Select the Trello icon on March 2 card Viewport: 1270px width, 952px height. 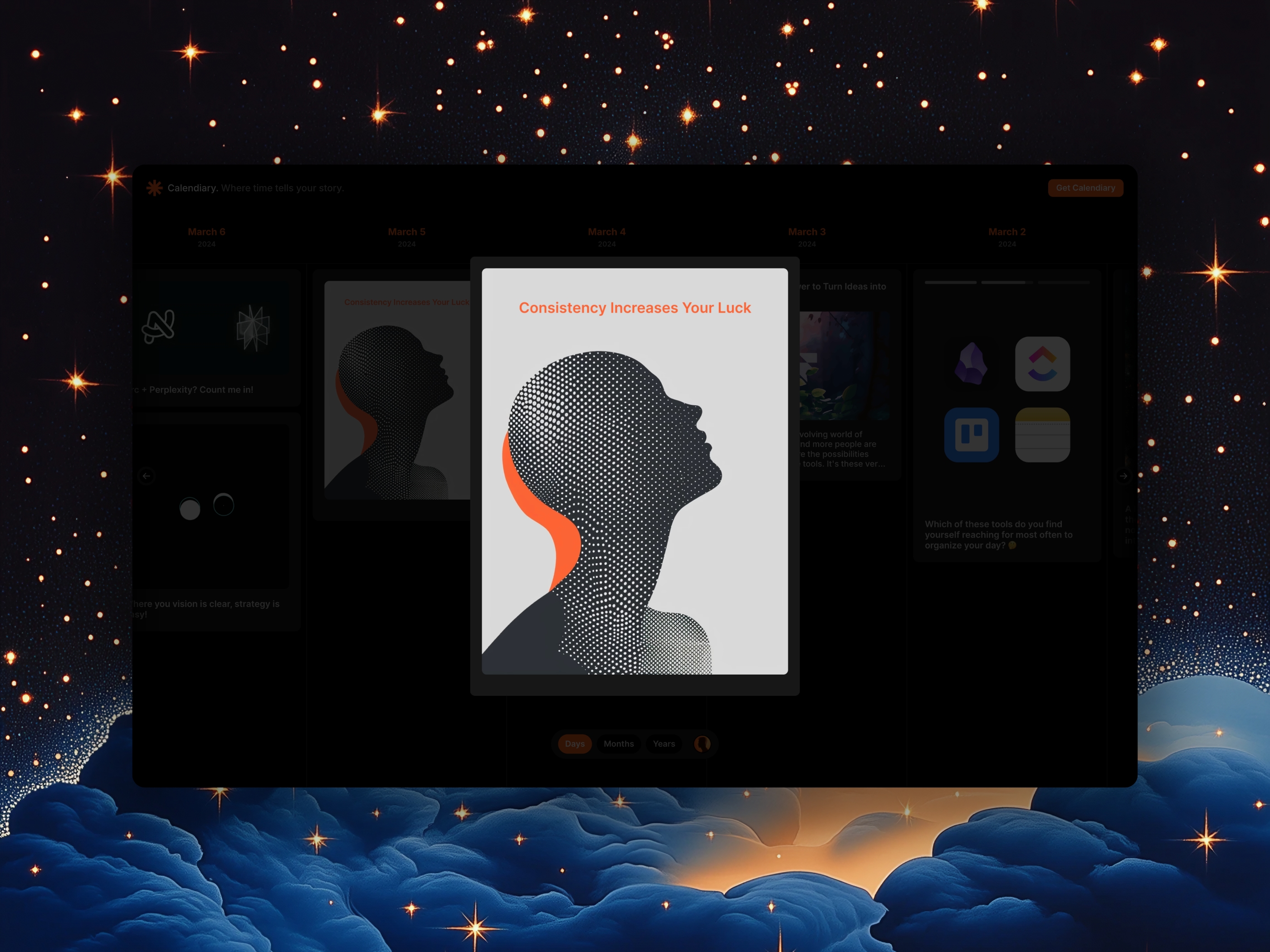point(972,435)
